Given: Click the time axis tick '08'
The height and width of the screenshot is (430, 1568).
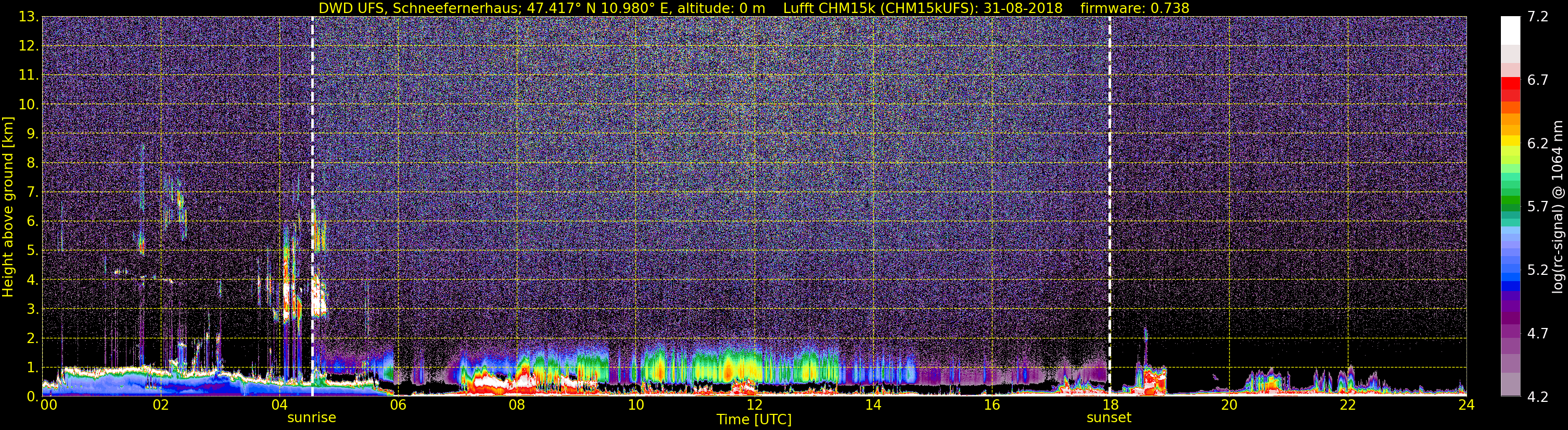Looking at the screenshot, I should click(x=516, y=406).
